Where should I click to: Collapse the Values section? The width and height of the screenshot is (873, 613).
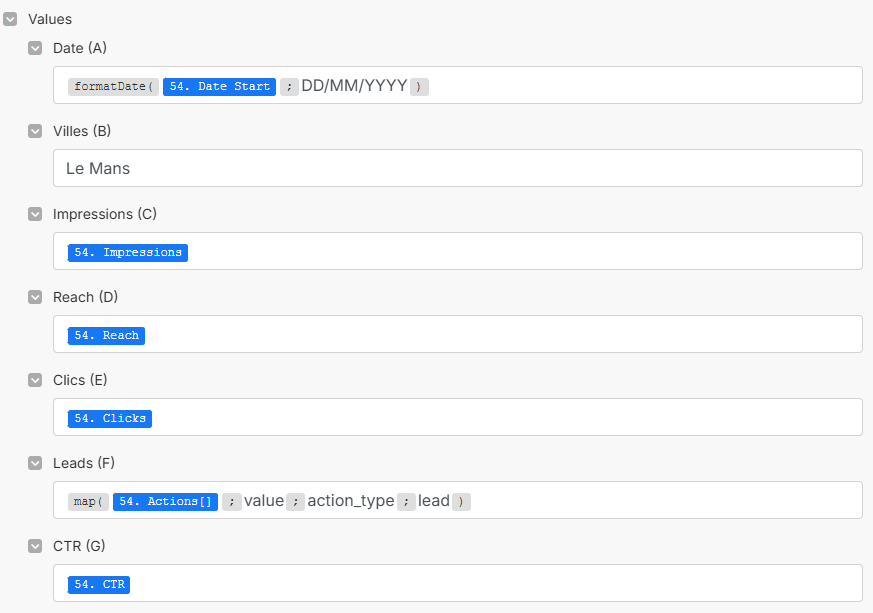click(x=10, y=19)
